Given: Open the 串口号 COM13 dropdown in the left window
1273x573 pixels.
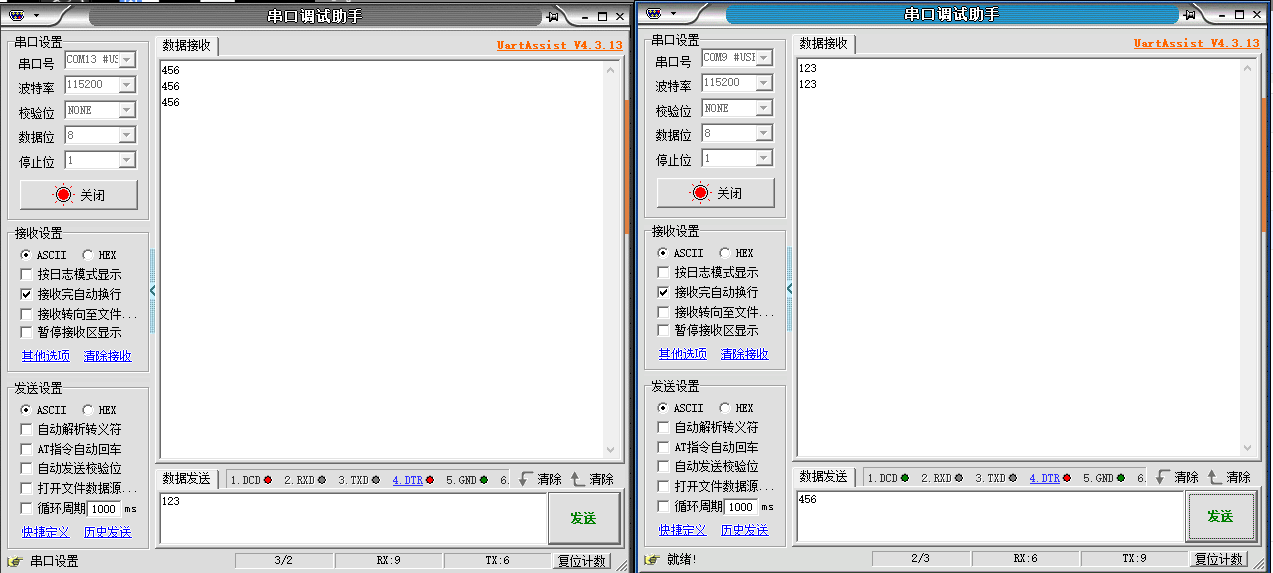Looking at the screenshot, I should pyautogui.click(x=126, y=60).
